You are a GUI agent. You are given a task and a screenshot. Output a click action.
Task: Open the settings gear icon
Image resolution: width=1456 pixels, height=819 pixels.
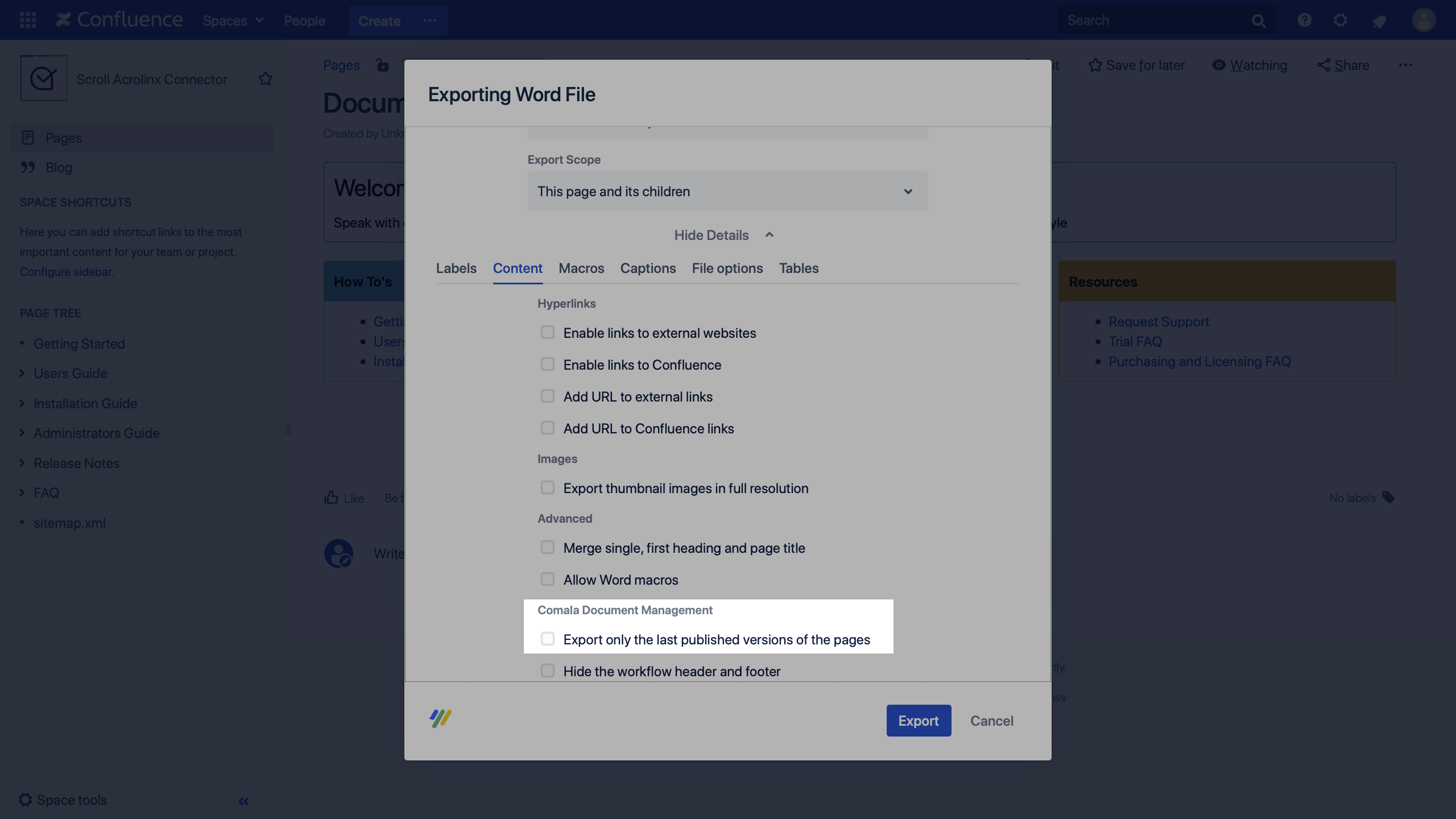1341,20
